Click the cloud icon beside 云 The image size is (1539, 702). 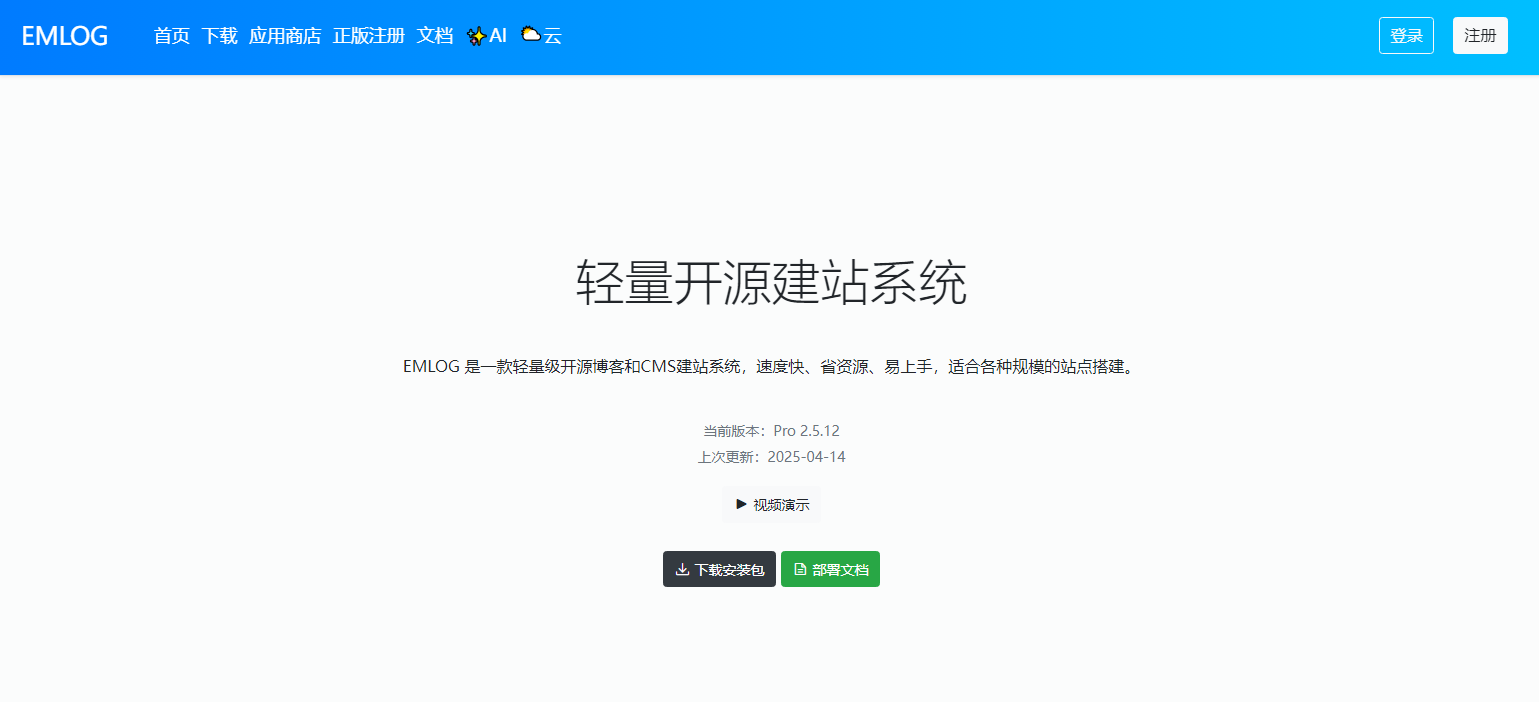click(x=531, y=33)
